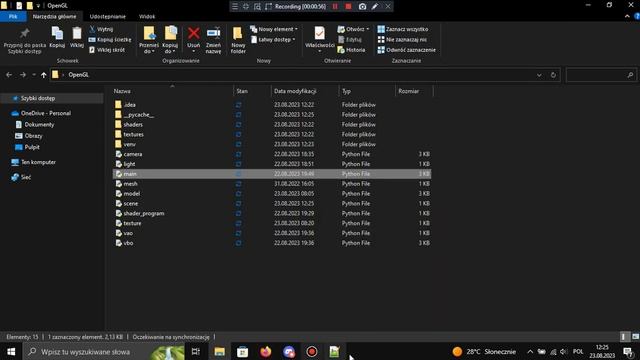Viewport: 640px width, 360px height.
Task: Open Task View on taskbar
Action: (x=196, y=351)
